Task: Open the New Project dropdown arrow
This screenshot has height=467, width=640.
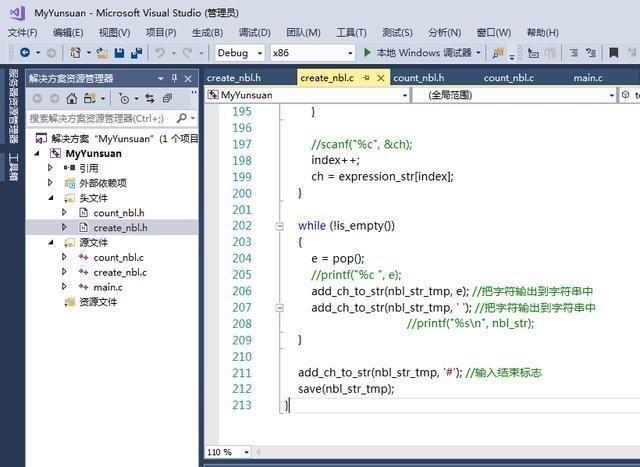Action: pos(89,53)
